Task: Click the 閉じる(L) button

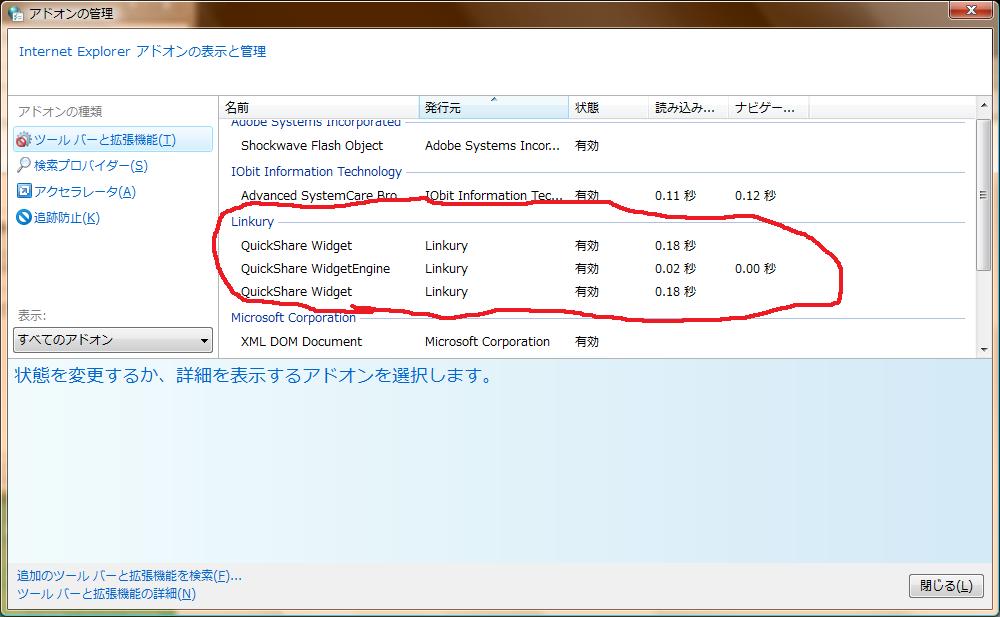Action: [x=946, y=586]
